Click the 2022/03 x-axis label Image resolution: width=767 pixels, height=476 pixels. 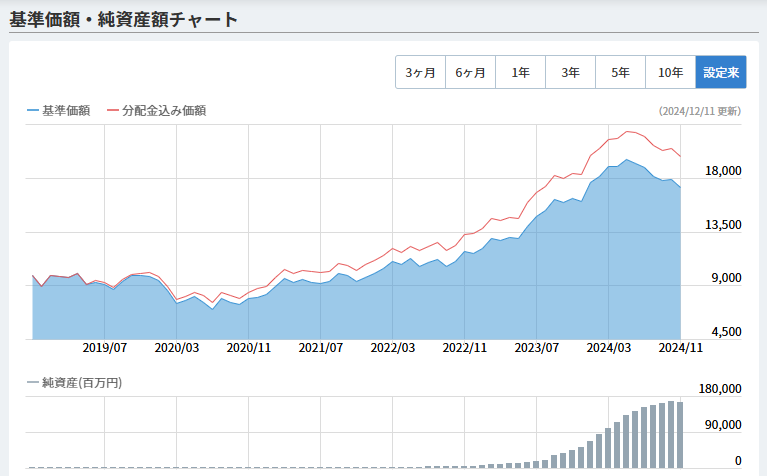[x=393, y=348]
